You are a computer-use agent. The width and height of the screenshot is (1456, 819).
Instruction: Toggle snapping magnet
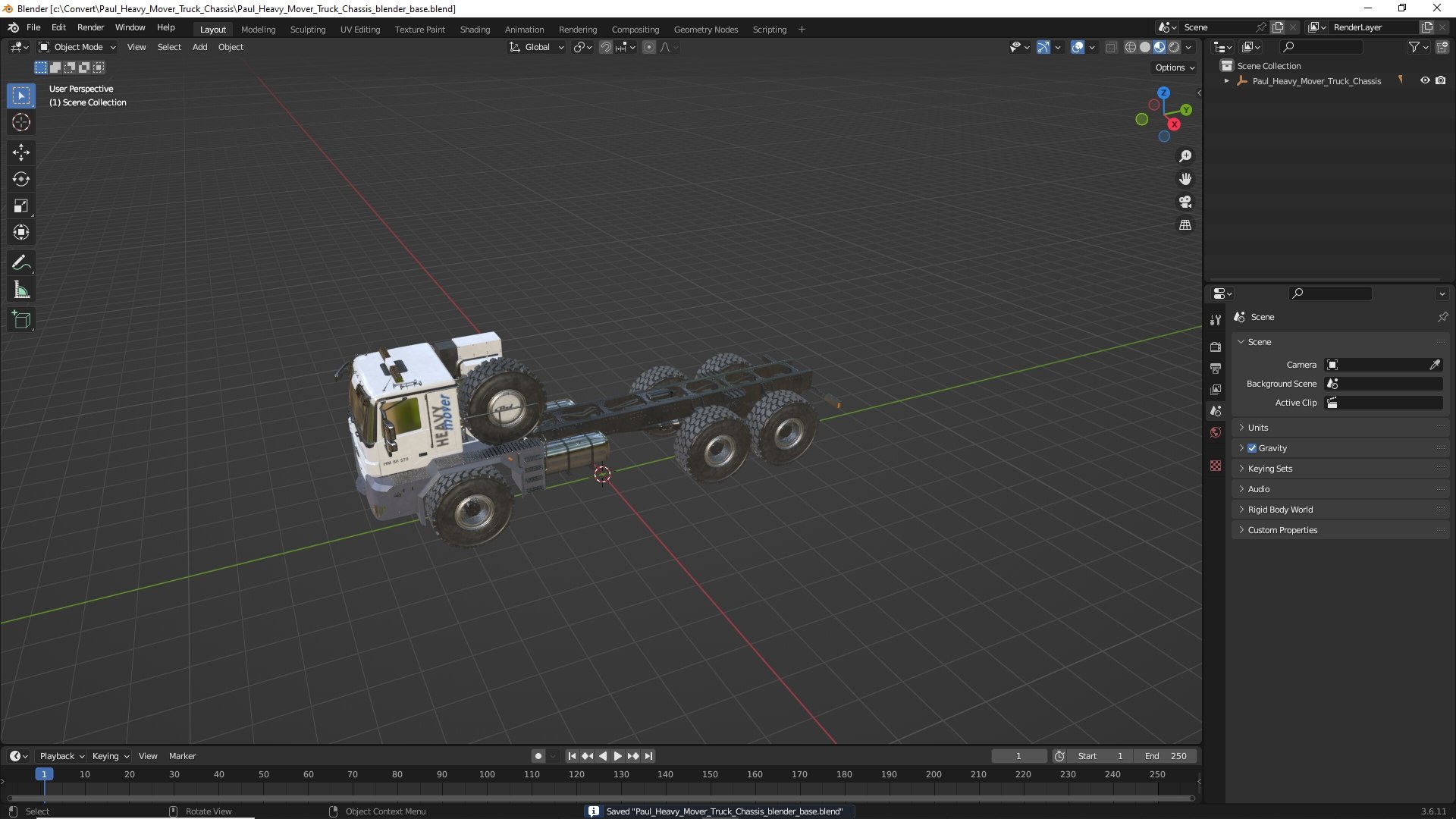point(605,47)
